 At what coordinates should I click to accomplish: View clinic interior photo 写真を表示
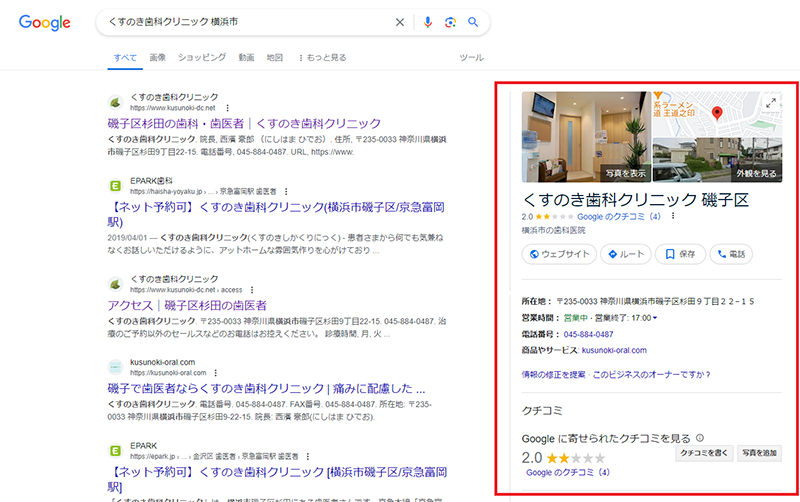pos(586,137)
